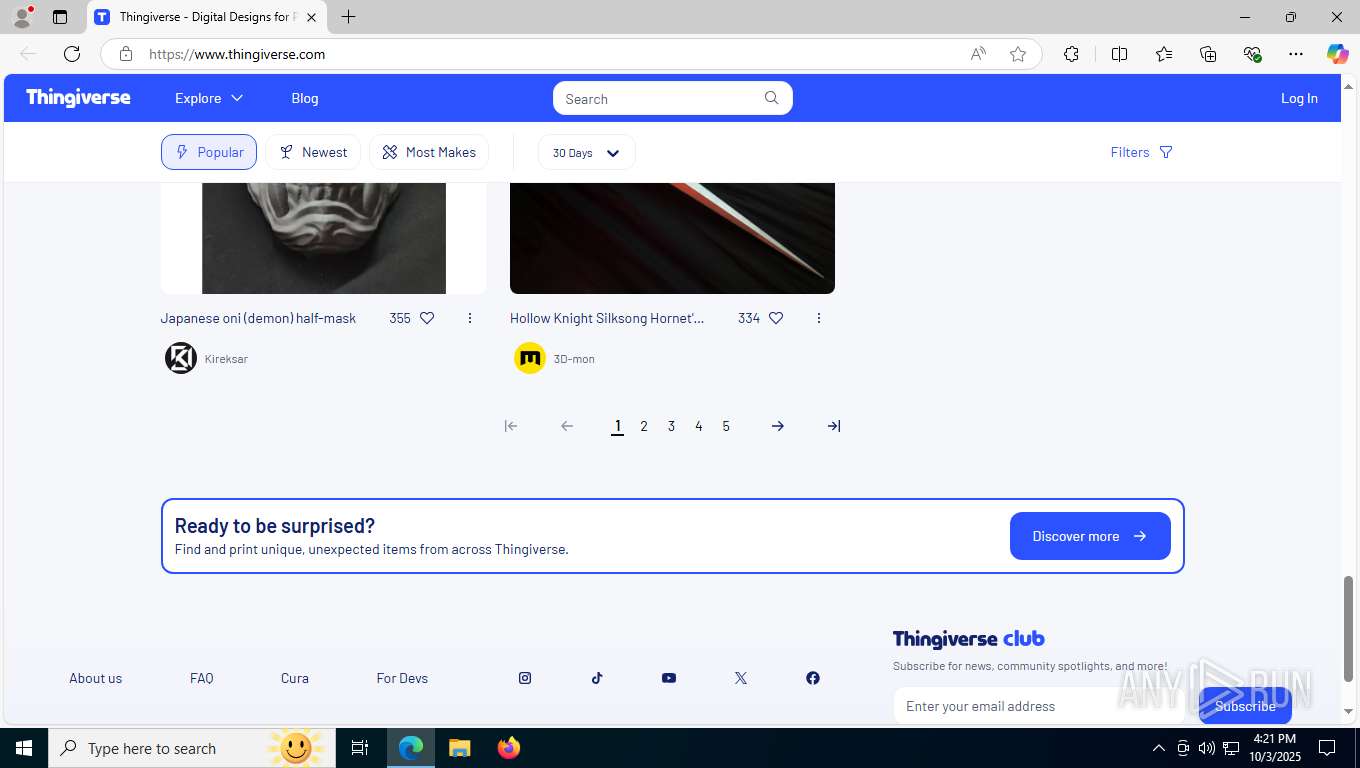Show hidden system tray icons
The height and width of the screenshot is (768, 1360).
[1159, 748]
